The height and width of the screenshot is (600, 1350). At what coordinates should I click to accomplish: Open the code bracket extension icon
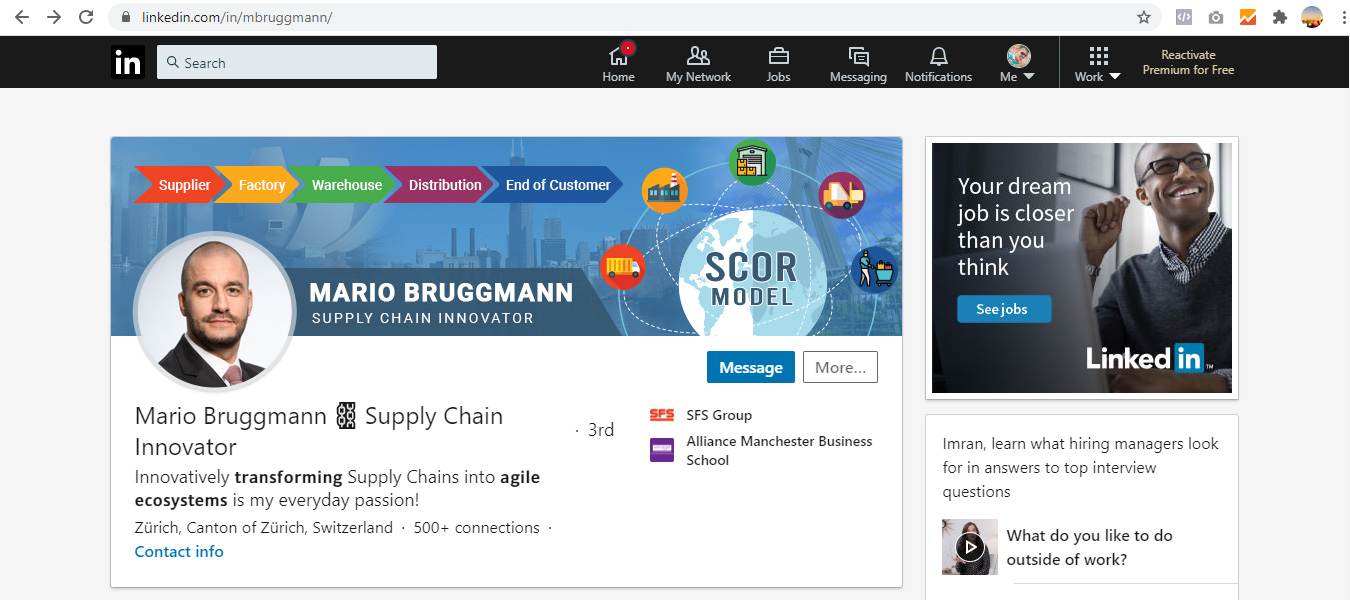(x=1183, y=17)
